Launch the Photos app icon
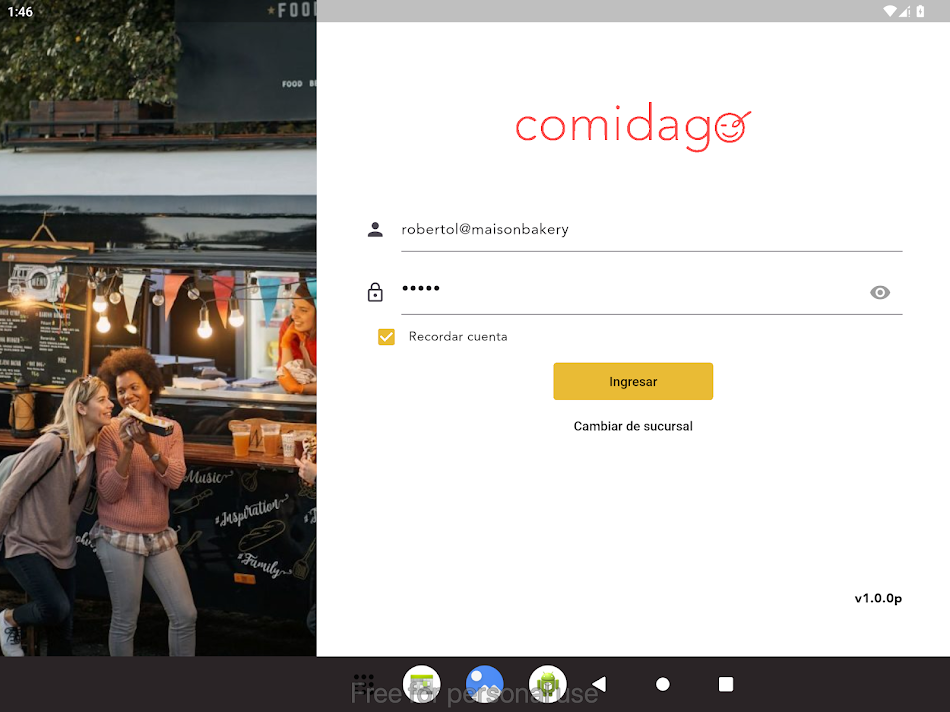Image resolution: width=950 pixels, height=712 pixels. (484, 683)
